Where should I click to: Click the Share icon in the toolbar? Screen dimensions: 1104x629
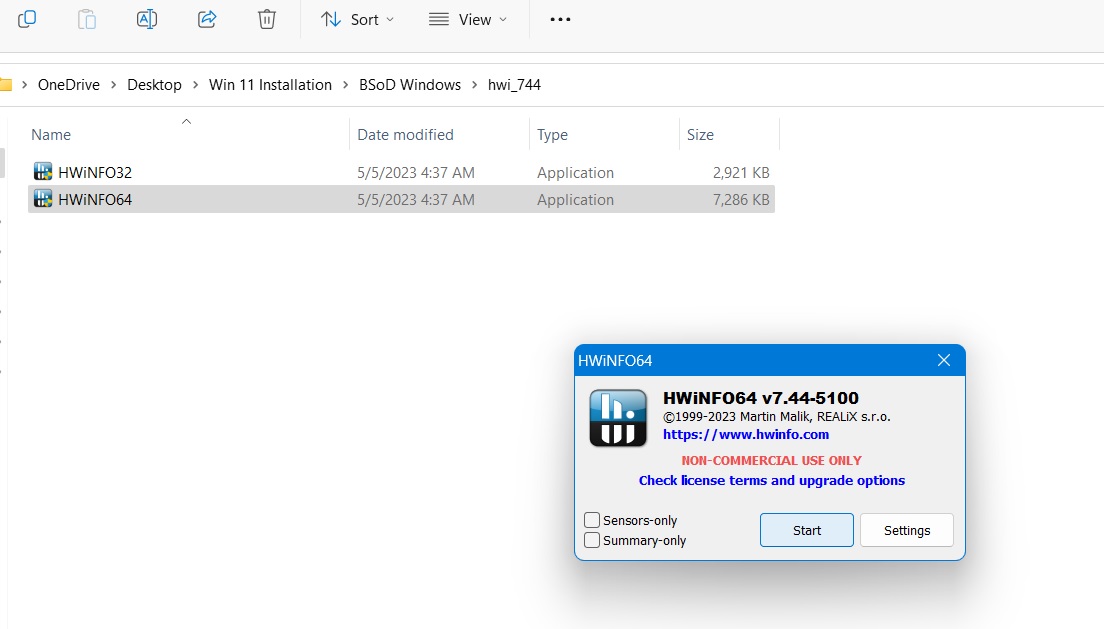[207, 18]
